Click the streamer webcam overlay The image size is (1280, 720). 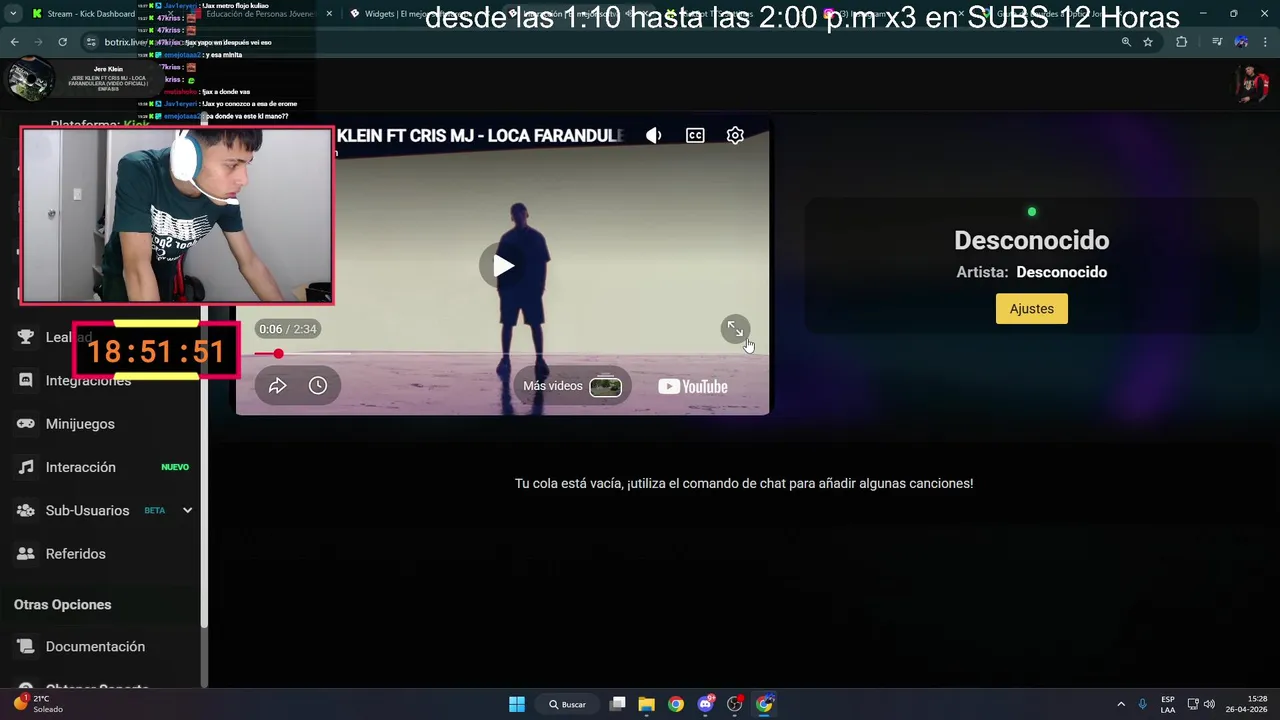tap(177, 215)
